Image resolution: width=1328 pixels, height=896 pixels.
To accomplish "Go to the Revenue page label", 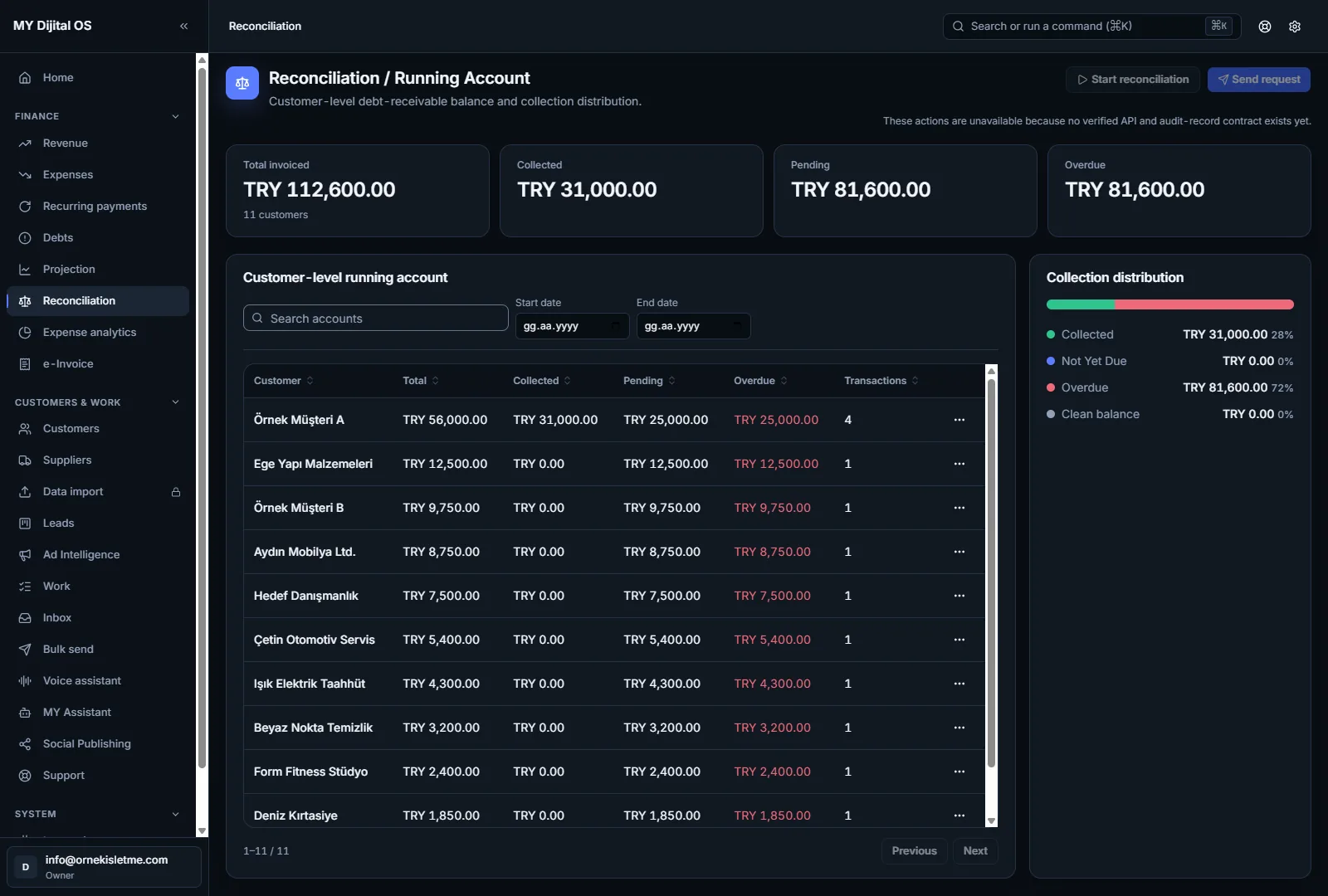I will tap(66, 144).
